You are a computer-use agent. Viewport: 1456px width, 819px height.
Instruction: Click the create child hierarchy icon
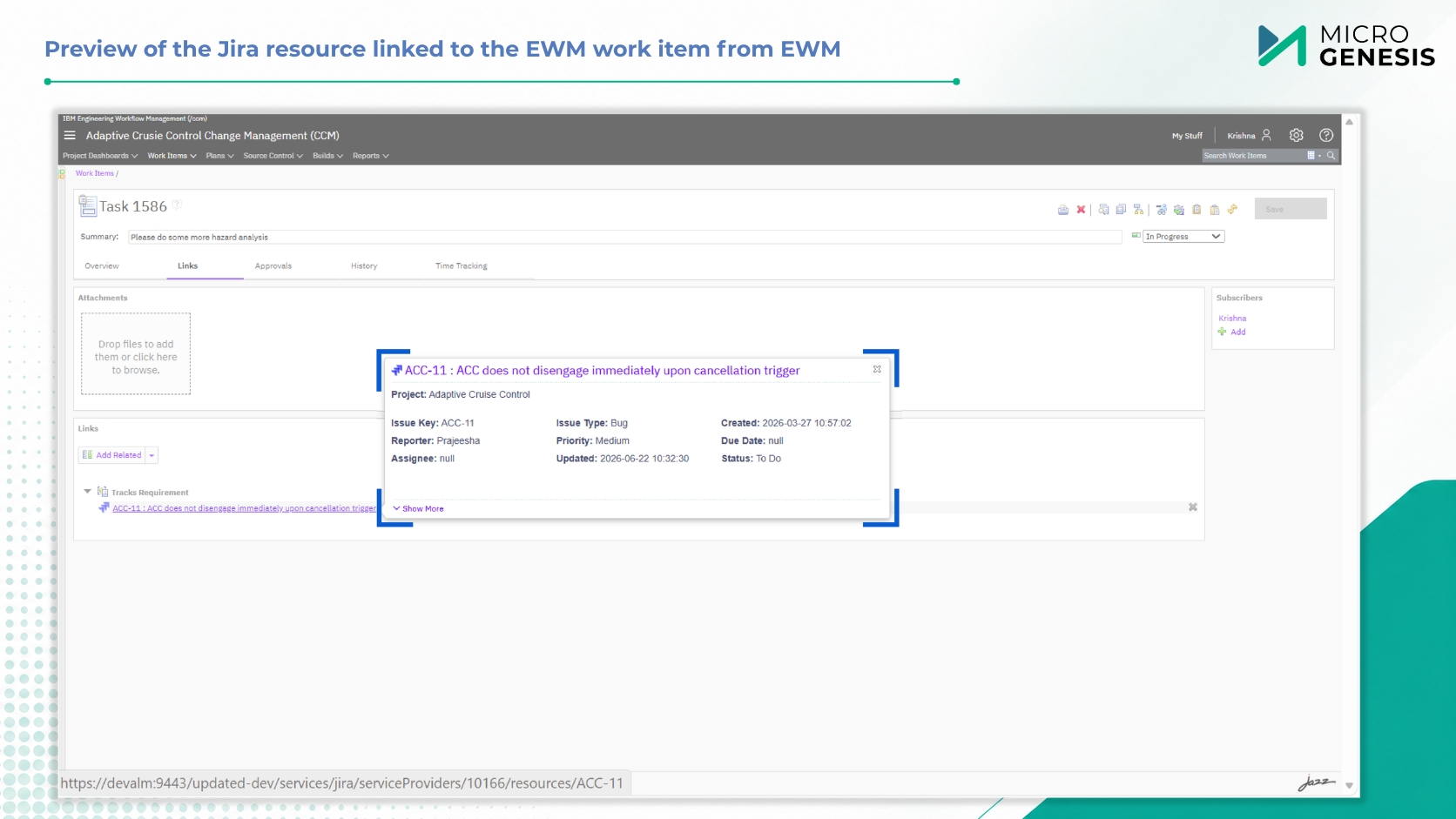coord(1138,210)
